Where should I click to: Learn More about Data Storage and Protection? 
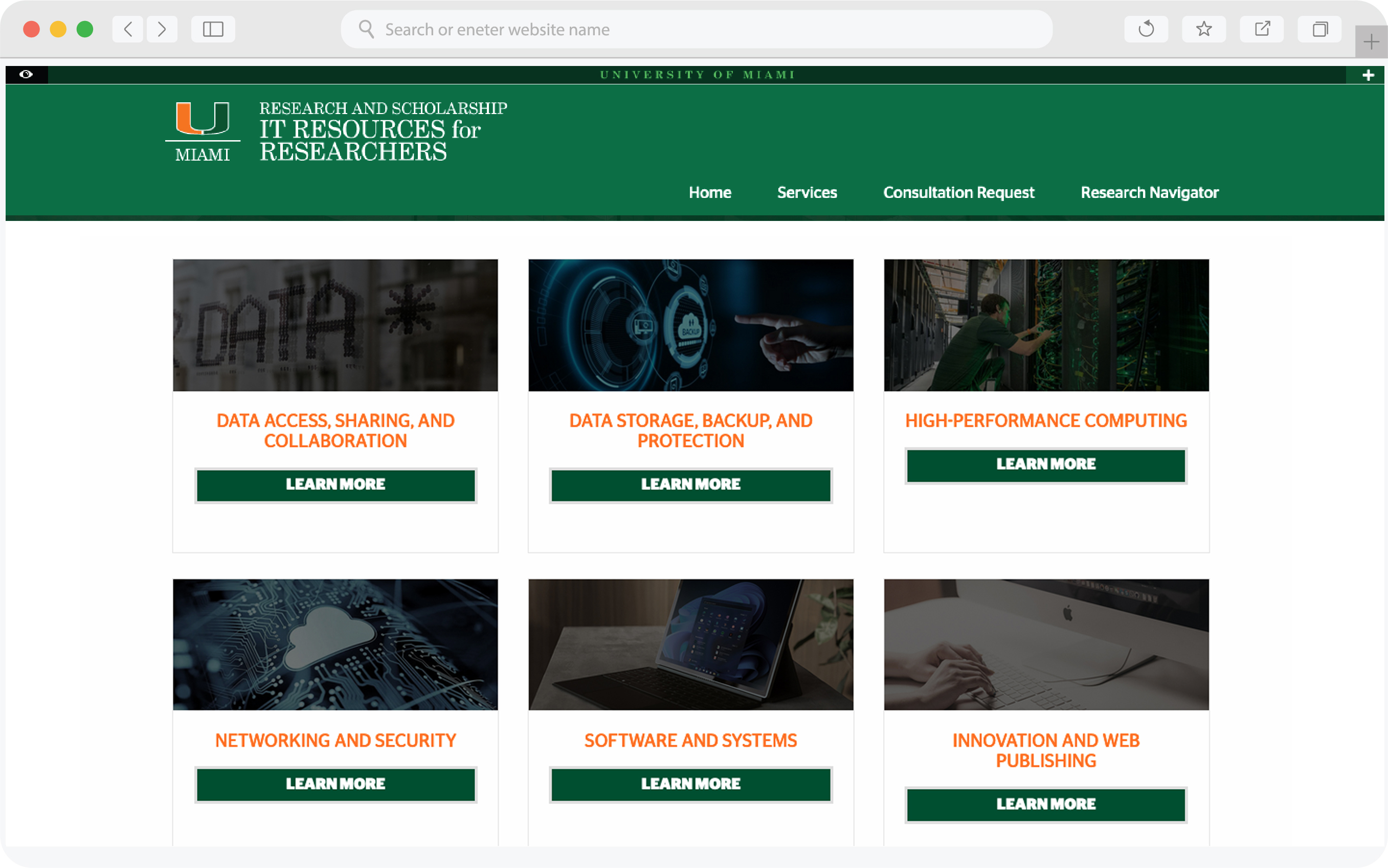(x=690, y=485)
